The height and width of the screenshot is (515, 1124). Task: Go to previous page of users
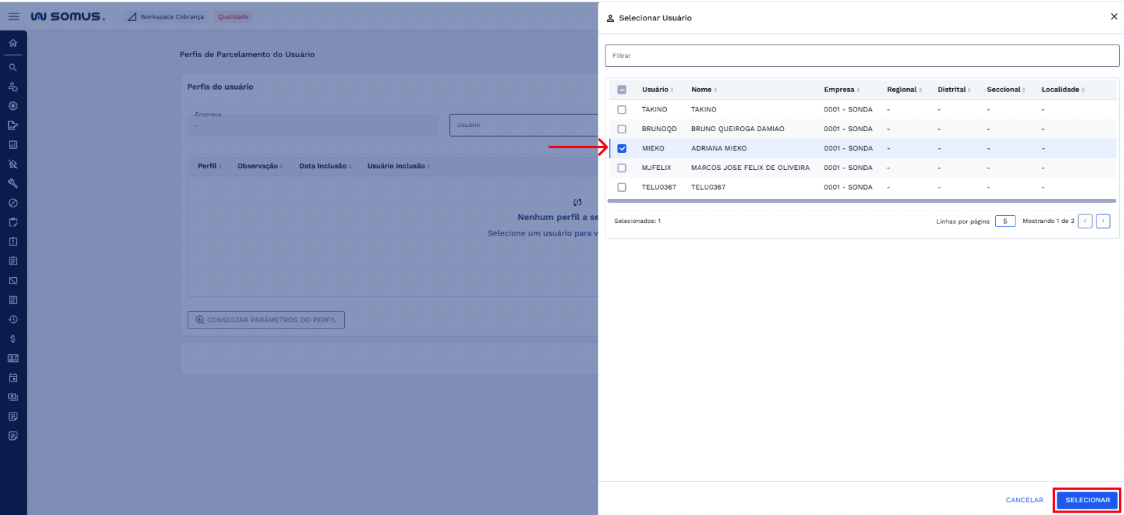[1085, 221]
